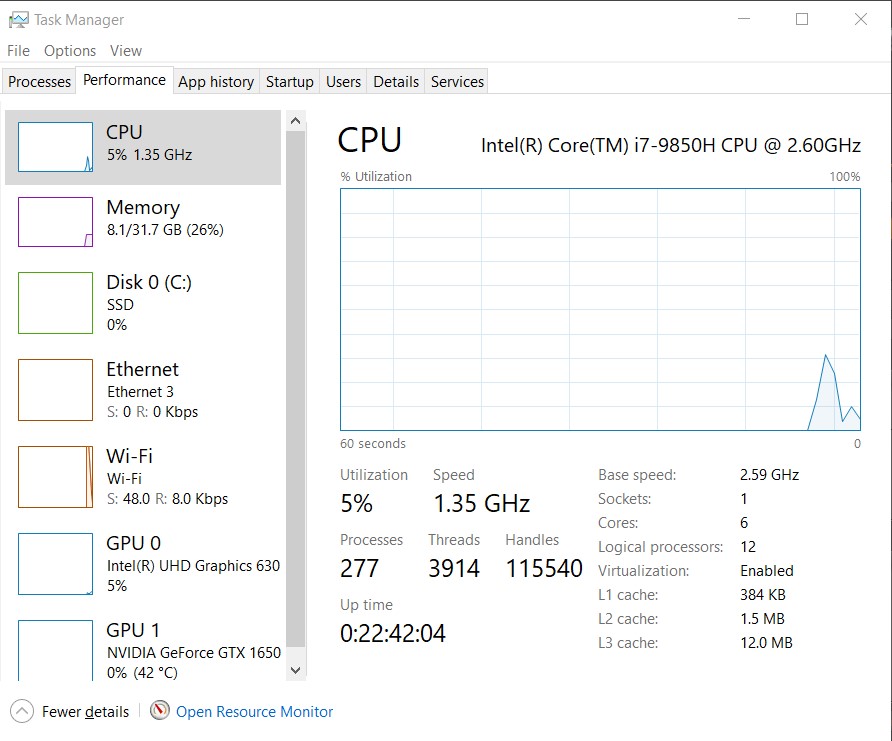The image size is (892, 741).
Task: Switch to the Processes tab
Action: pyautogui.click(x=40, y=82)
